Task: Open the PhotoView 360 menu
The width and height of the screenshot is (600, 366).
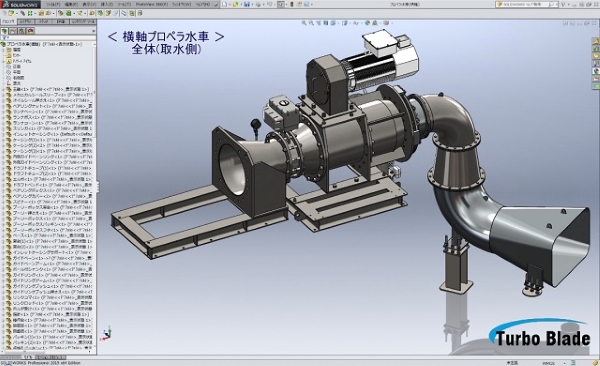Action: (152, 4)
